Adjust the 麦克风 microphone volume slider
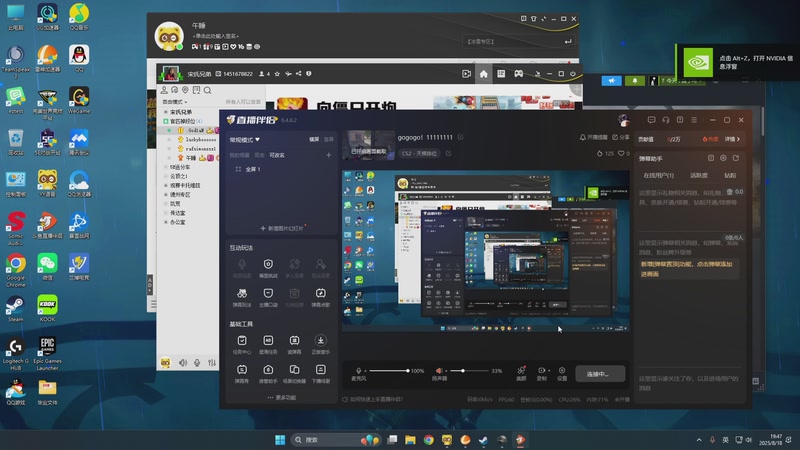Image resolution: width=800 pixels, height=450 pixels. point(389,371)
